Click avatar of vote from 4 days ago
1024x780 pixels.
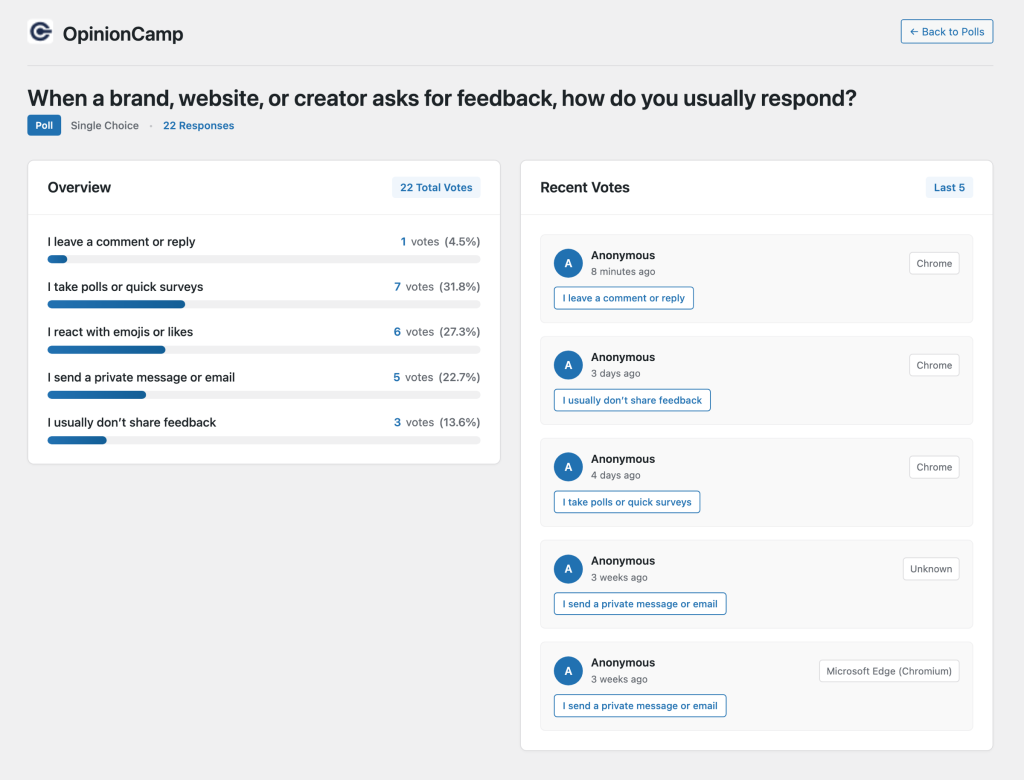point(568,467)
